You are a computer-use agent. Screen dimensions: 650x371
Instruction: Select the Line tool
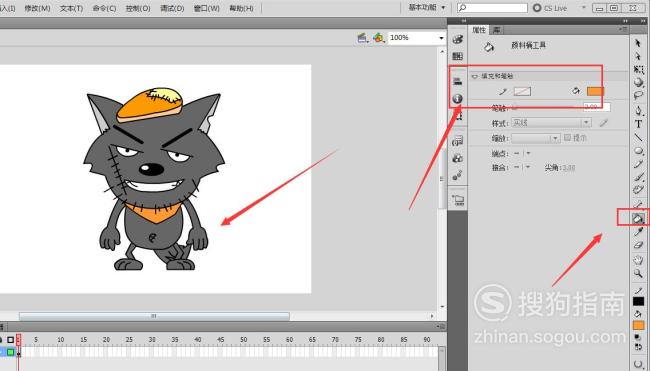(x=638, y=137)
